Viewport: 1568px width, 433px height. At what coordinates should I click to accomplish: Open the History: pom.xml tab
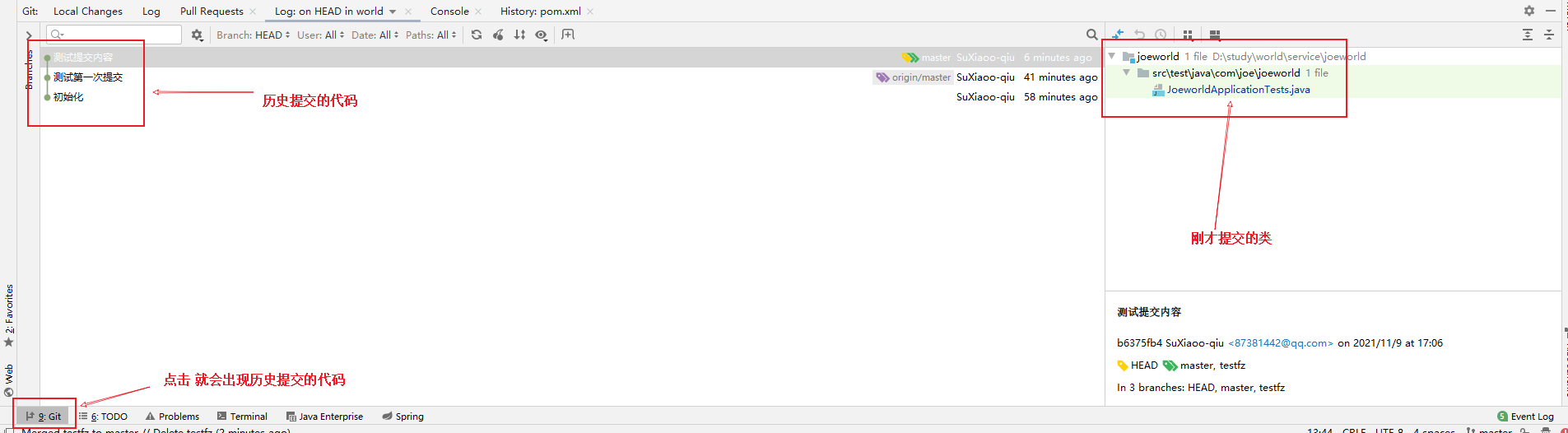click(x=541, y=11)
